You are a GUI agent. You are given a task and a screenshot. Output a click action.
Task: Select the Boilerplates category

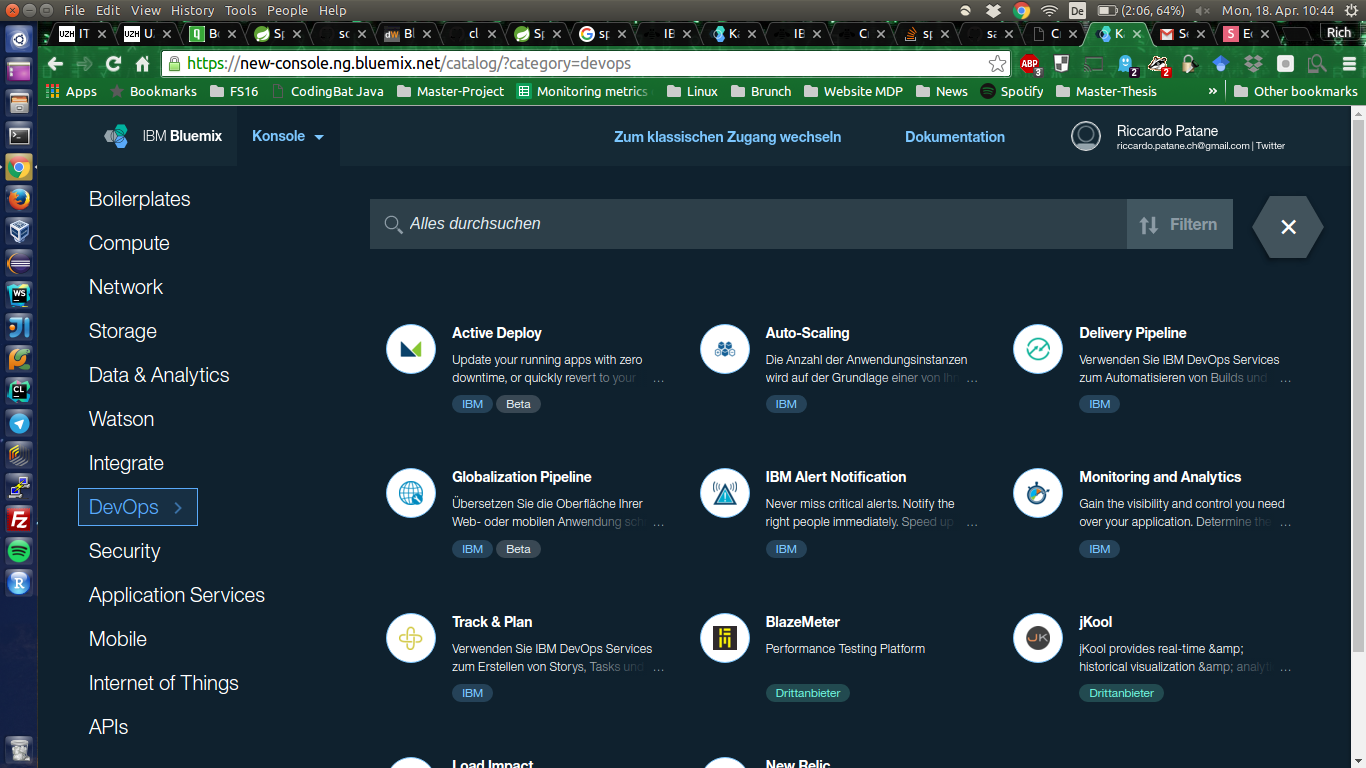(x=140, y=199)
